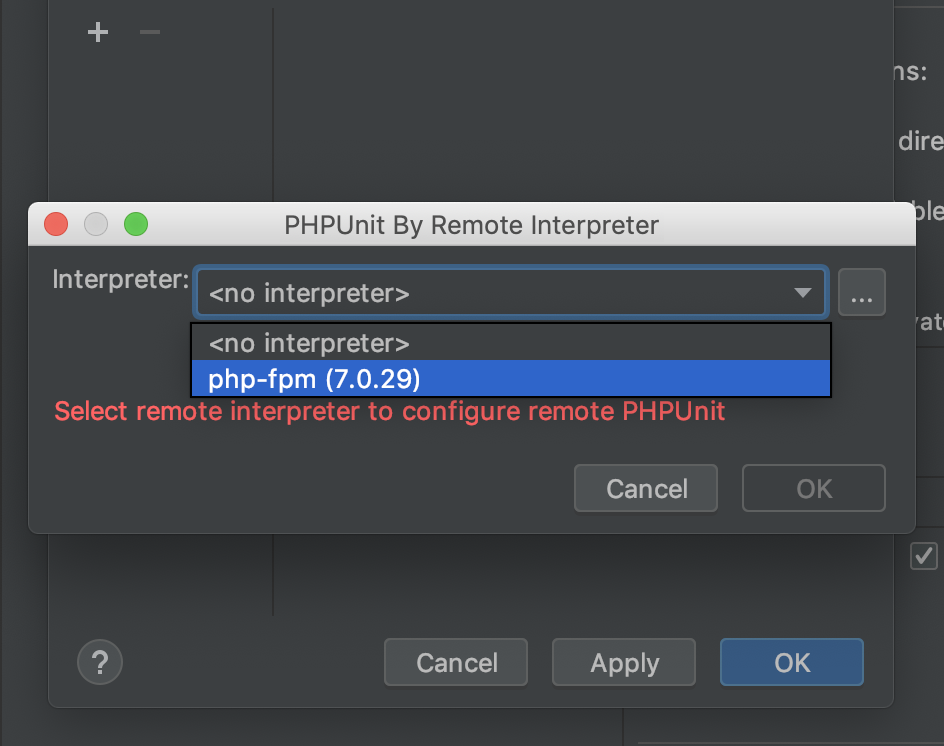This screenshot has height=746, width=944.
Task: Click the 'Interpreter:' field label
Action: pyautogui.click(x=120, y=279)
